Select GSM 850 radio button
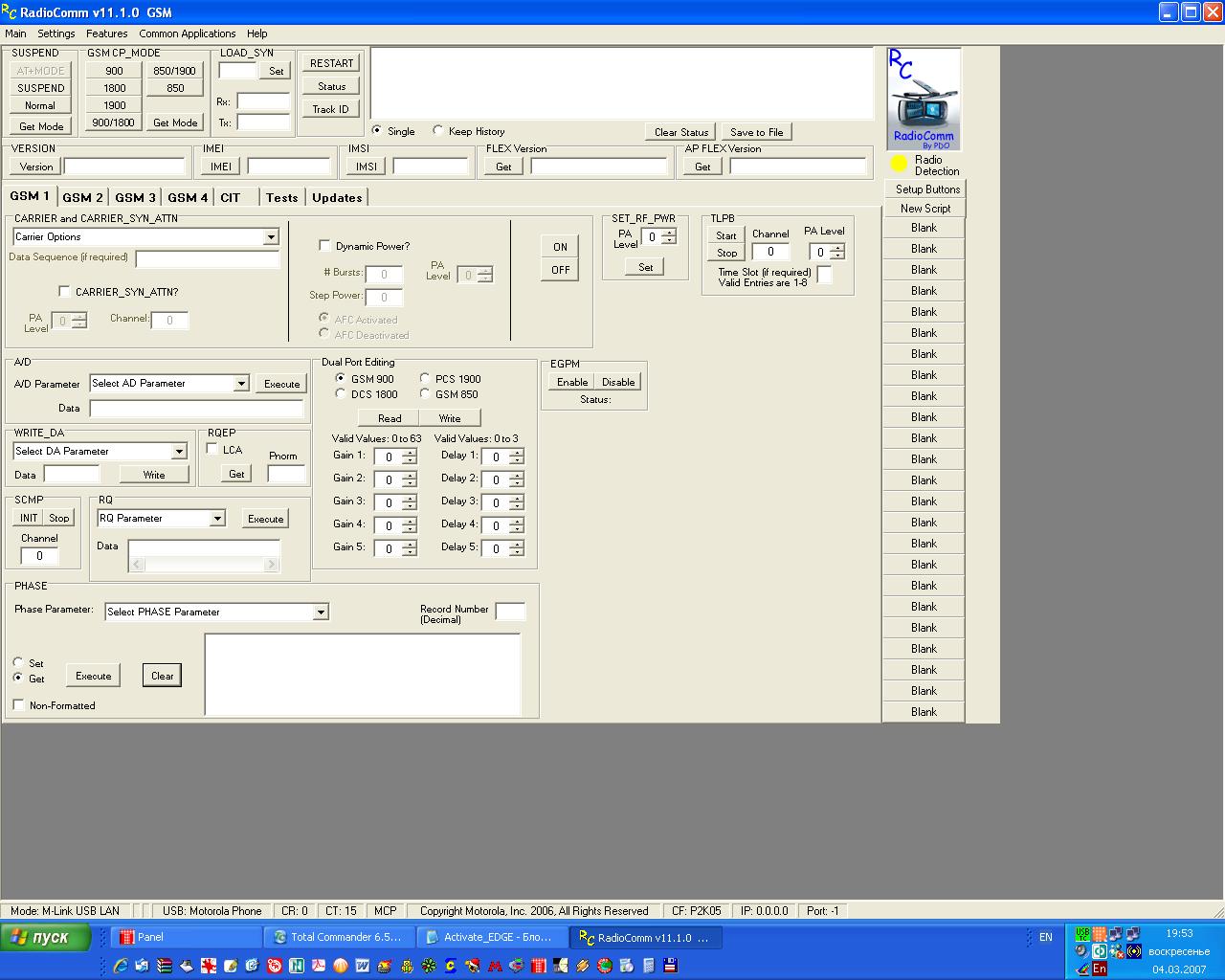 (425, 393)
